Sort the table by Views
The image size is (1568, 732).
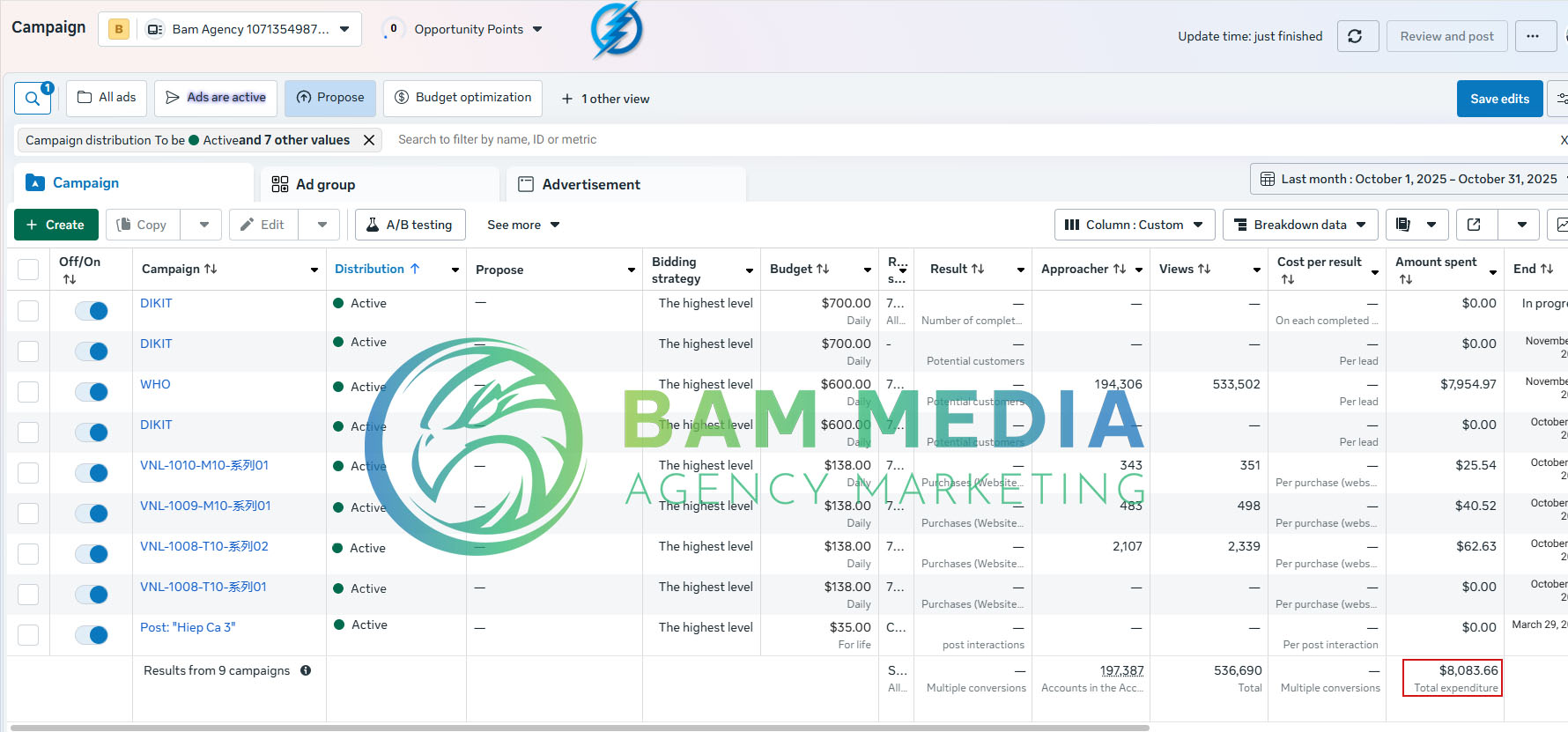[1204, 269]
